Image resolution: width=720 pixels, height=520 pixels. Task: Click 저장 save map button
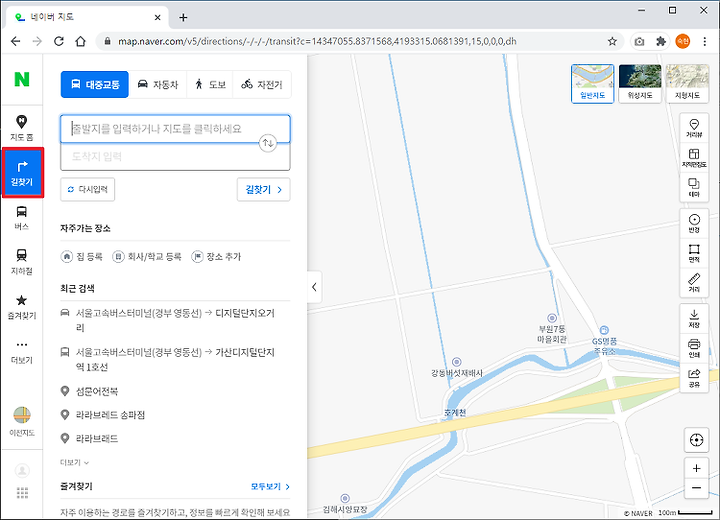[694, 318]
